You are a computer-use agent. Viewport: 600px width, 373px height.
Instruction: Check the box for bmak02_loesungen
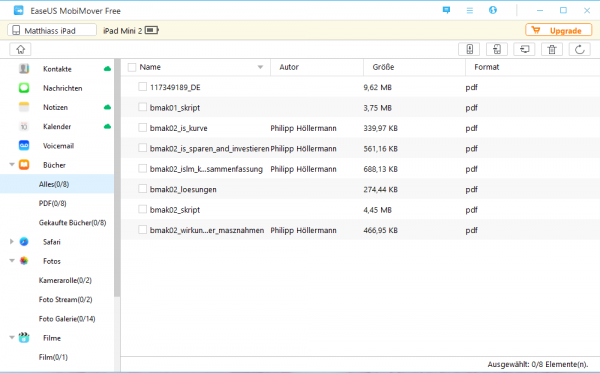pos(142,189)
